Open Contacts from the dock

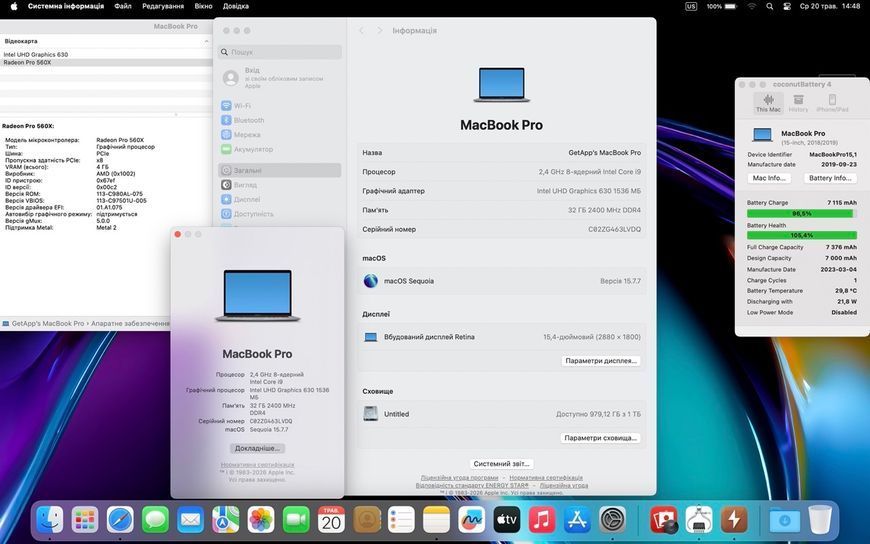[367, 521]
